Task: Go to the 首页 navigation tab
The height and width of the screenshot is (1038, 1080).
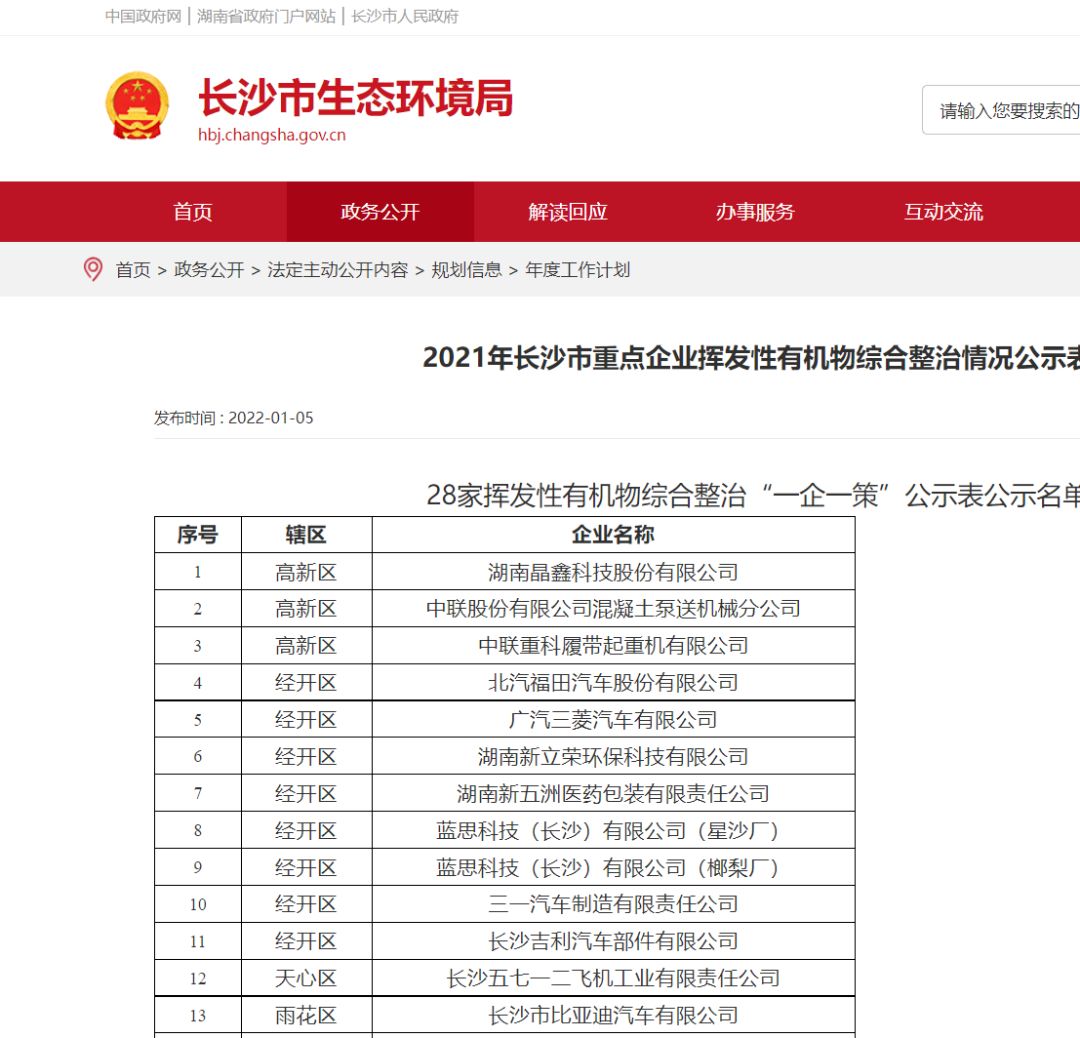Action: point(193,211)
